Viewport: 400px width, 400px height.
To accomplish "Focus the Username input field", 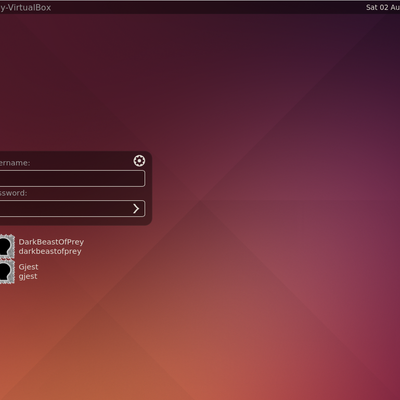I will [72, 178].
